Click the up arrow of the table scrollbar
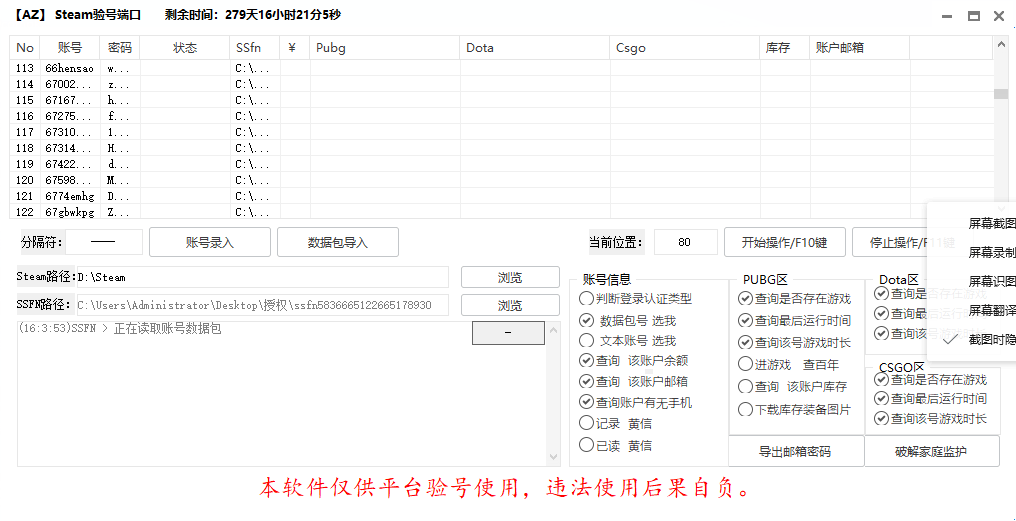1016x521 pixels. pyautogui.click(x=1001, y=43)
